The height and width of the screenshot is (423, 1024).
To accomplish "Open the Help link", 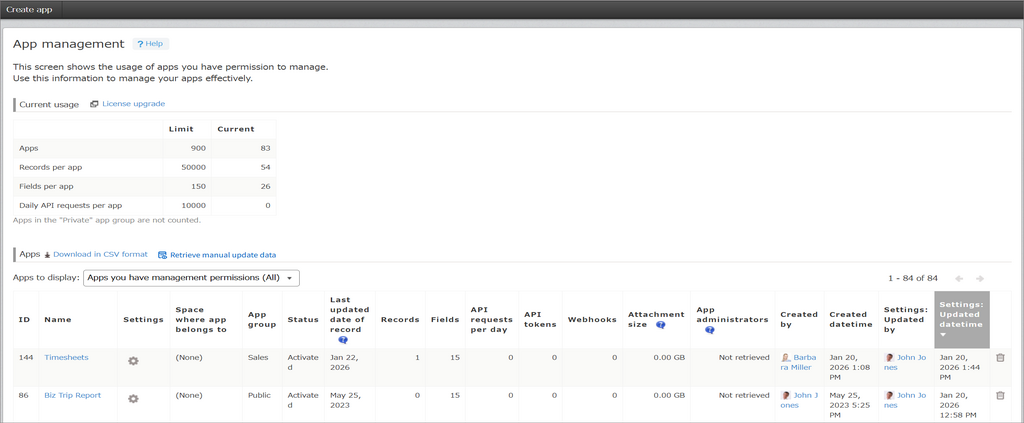I will point(149,44).
